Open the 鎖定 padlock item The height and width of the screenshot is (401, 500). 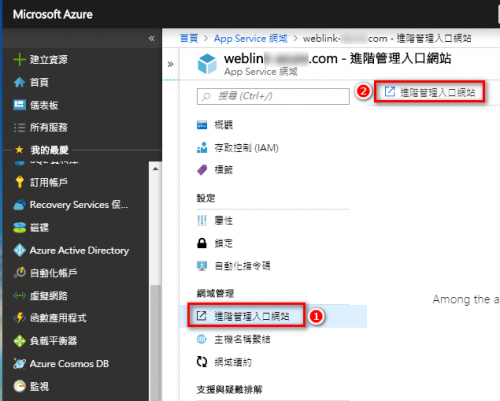[x=215, y=243]
